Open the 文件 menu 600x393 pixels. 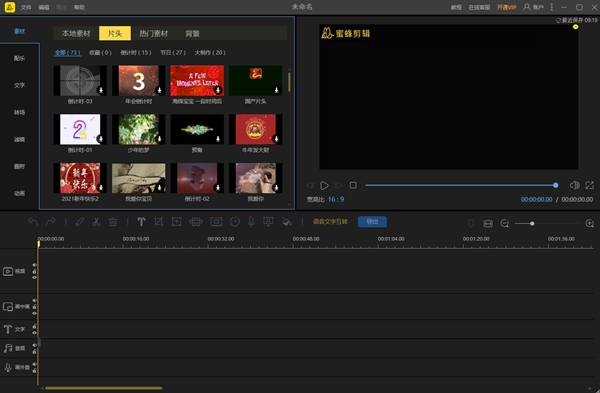point(26,7)
